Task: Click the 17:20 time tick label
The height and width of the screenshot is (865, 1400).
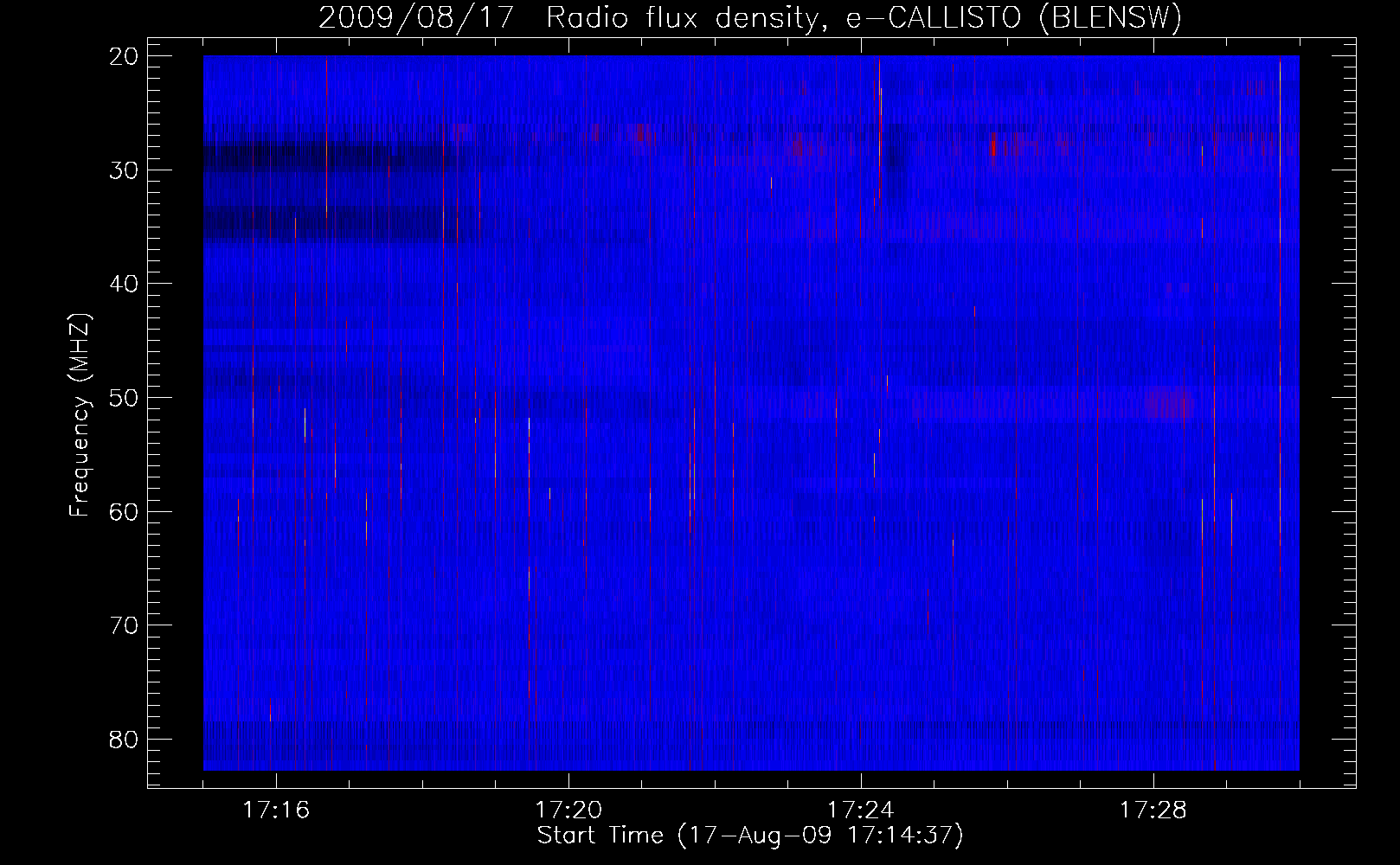Action: click(x=568, y=811)
